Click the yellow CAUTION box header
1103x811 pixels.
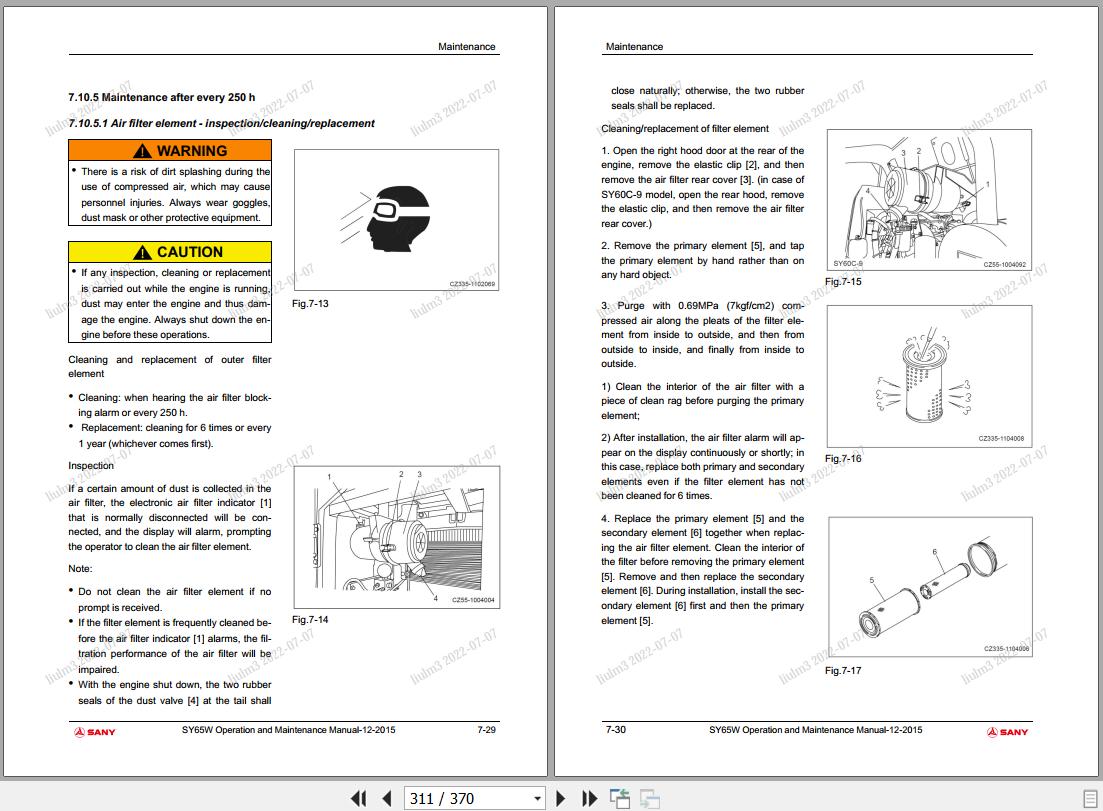click(x=170, y=252)
